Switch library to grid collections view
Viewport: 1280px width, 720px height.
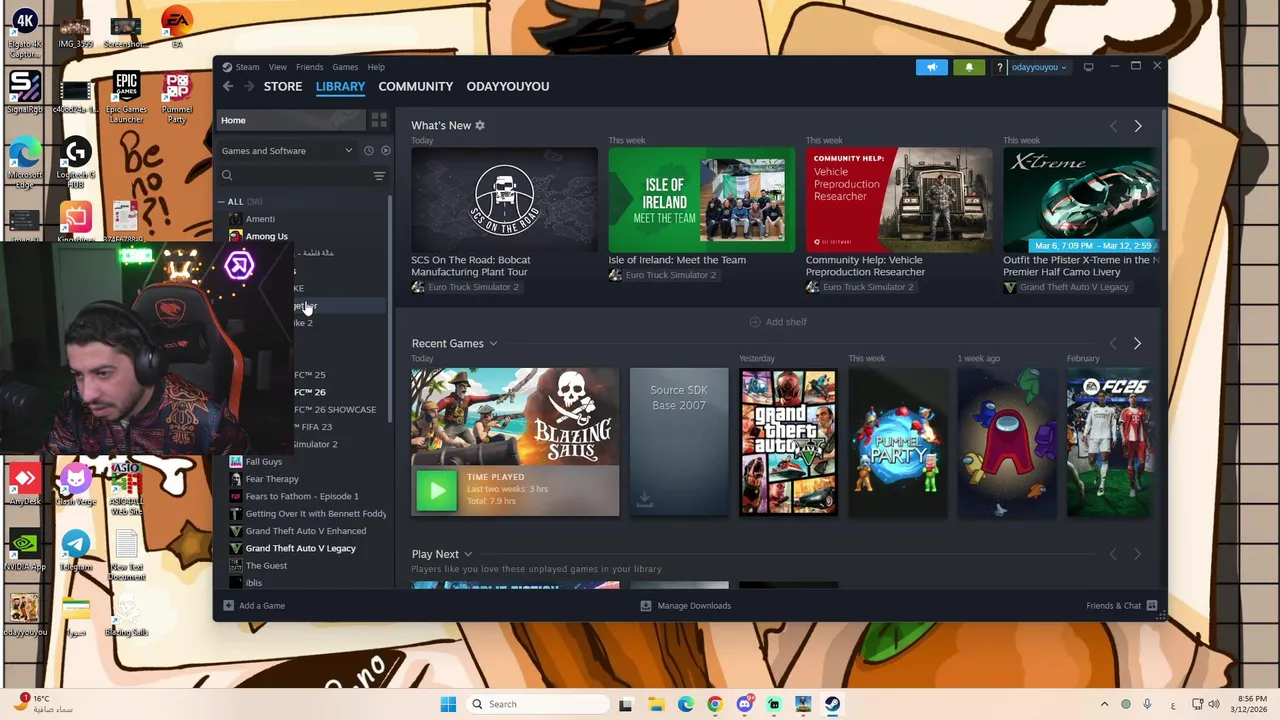(x=379, y=120)
